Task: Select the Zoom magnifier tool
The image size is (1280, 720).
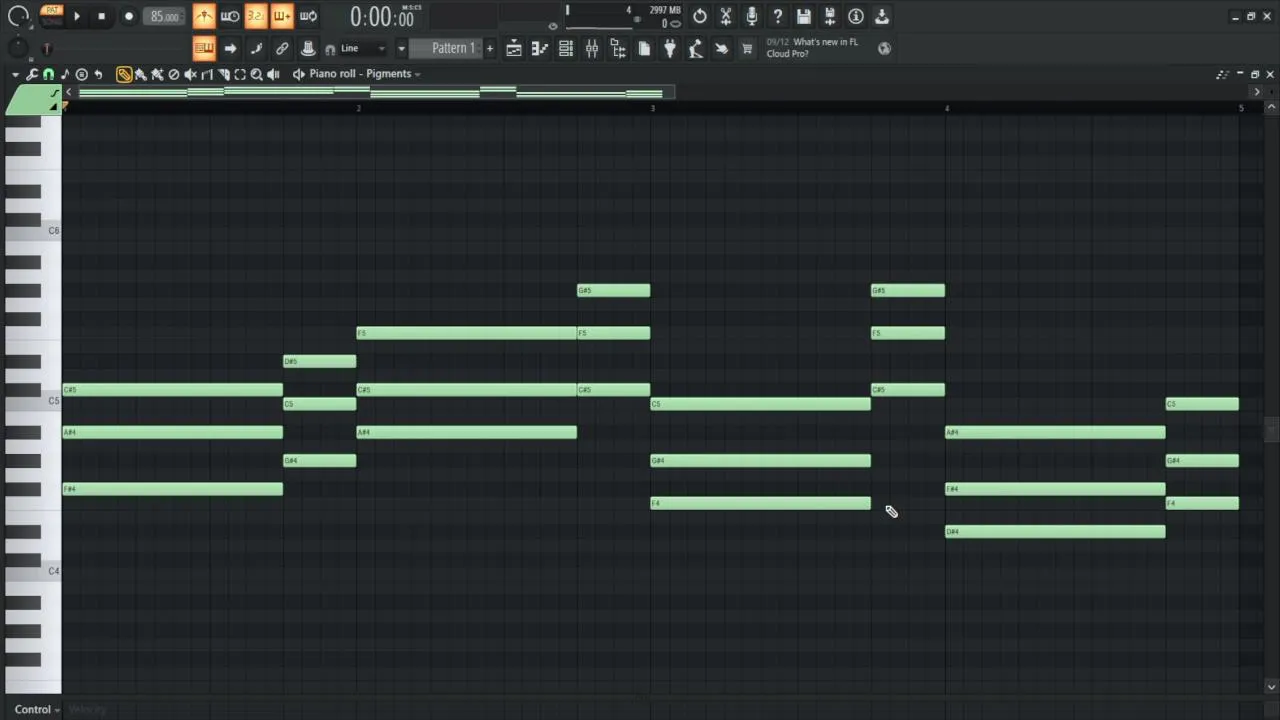Action: point(256,74)
